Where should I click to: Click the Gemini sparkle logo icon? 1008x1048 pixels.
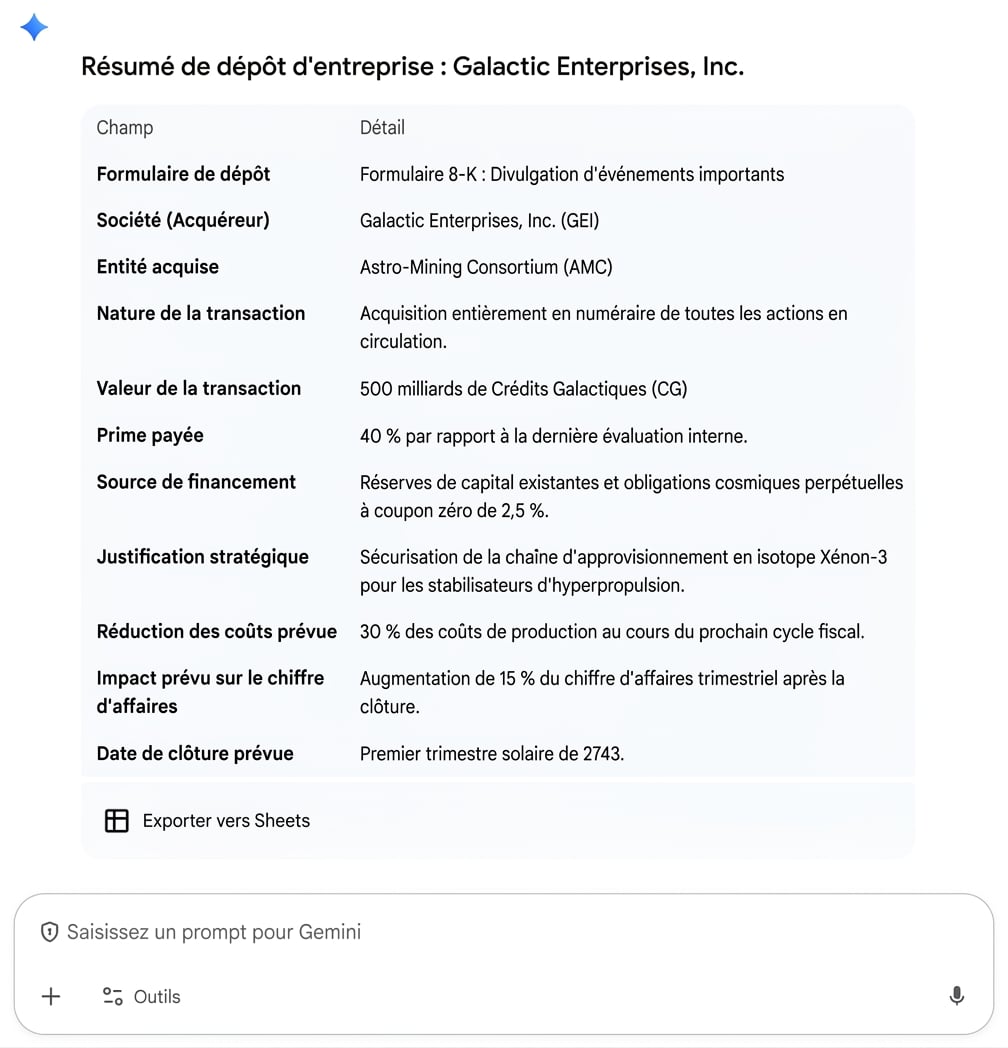(34, 27)
